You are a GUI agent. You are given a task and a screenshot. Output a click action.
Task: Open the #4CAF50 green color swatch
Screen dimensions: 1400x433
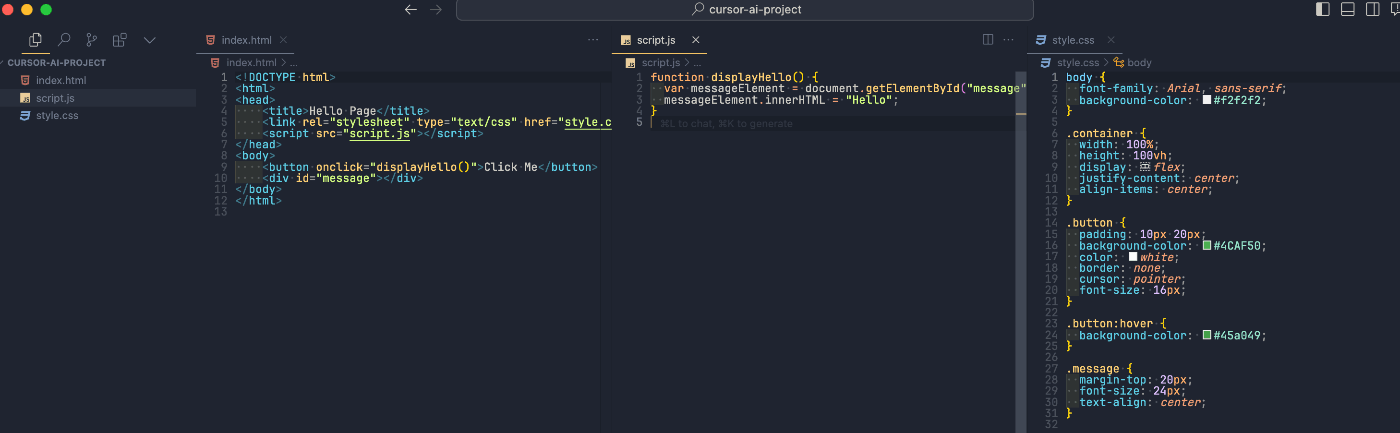coord(1207,245)
